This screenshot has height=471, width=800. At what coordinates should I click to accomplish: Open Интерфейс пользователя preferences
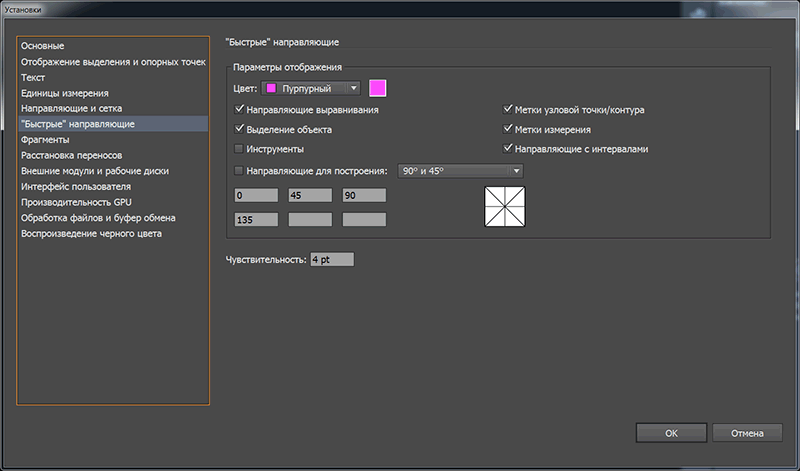(x=76, y=186)
